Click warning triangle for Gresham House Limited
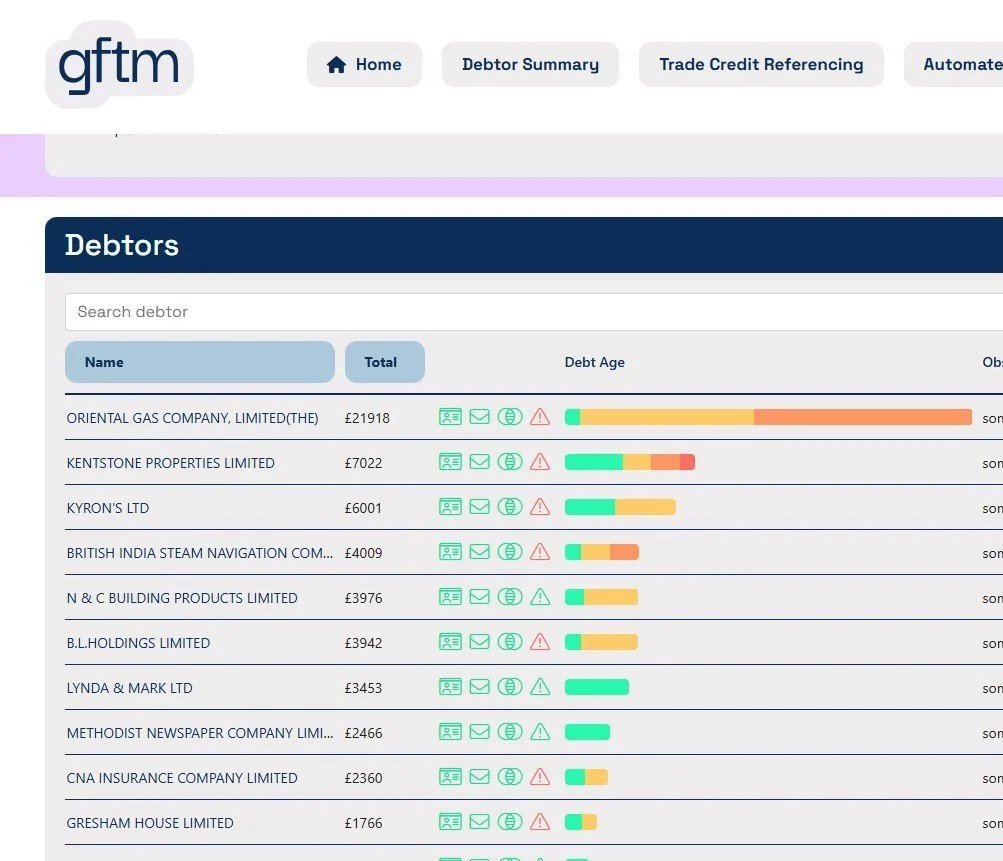Viewport: 1003px width, 861px height. [540, 822]
